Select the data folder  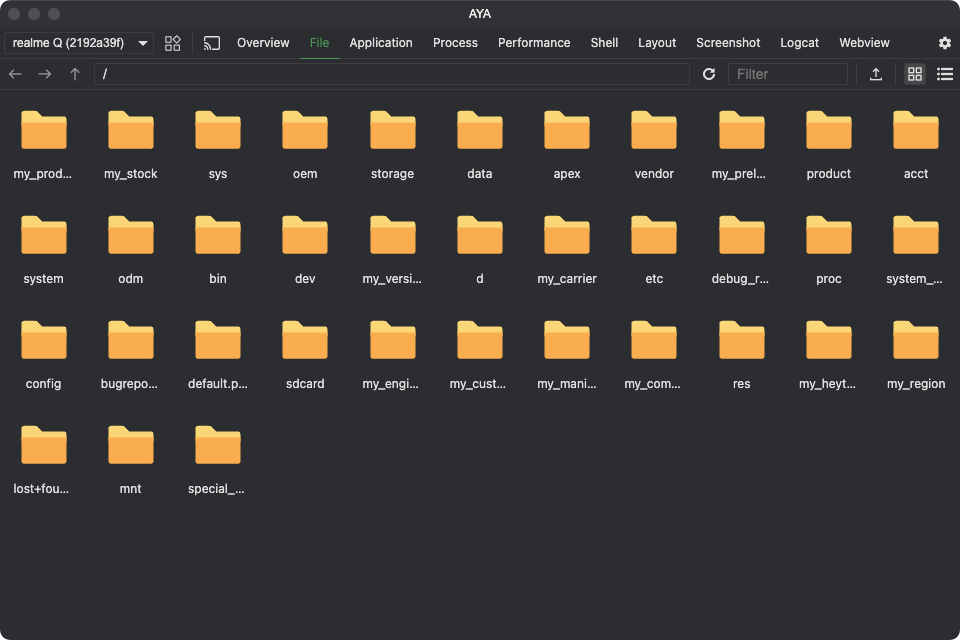pyautogui.click(x=479, y=145)
